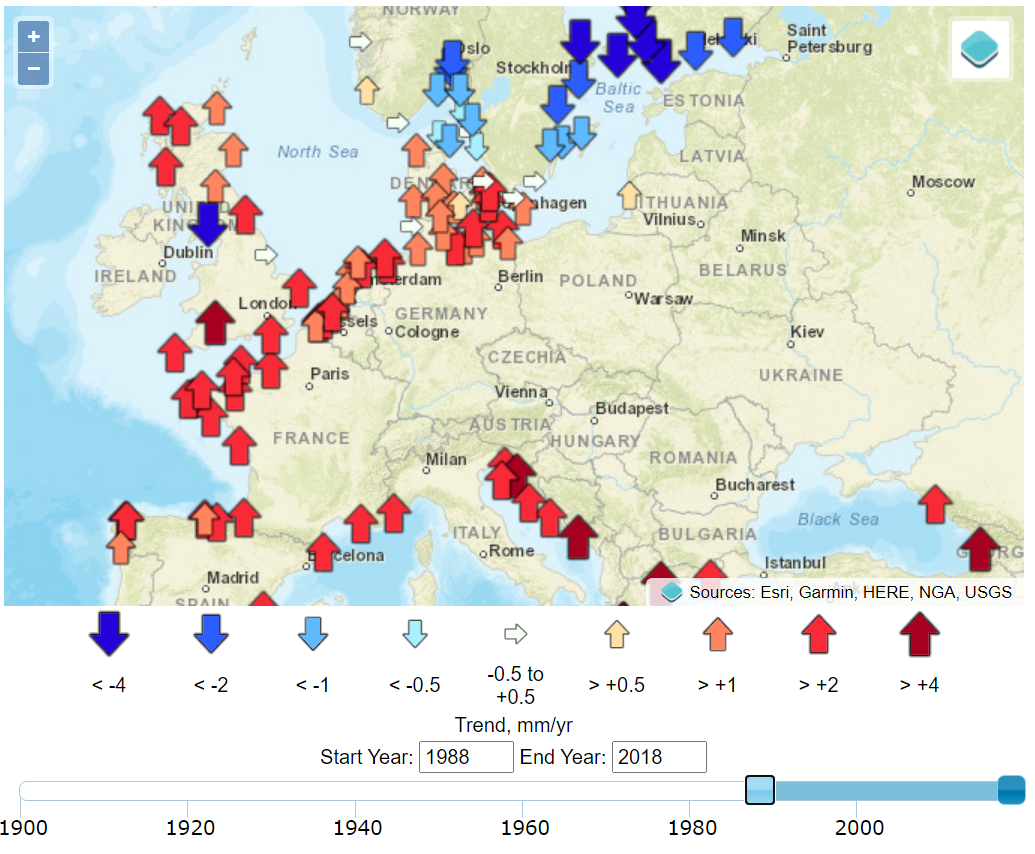Image resolution: width=1035 pixels, height=854 pixels.
Task: Click the right slider handle at 2018
Action: pos(1012,790)
